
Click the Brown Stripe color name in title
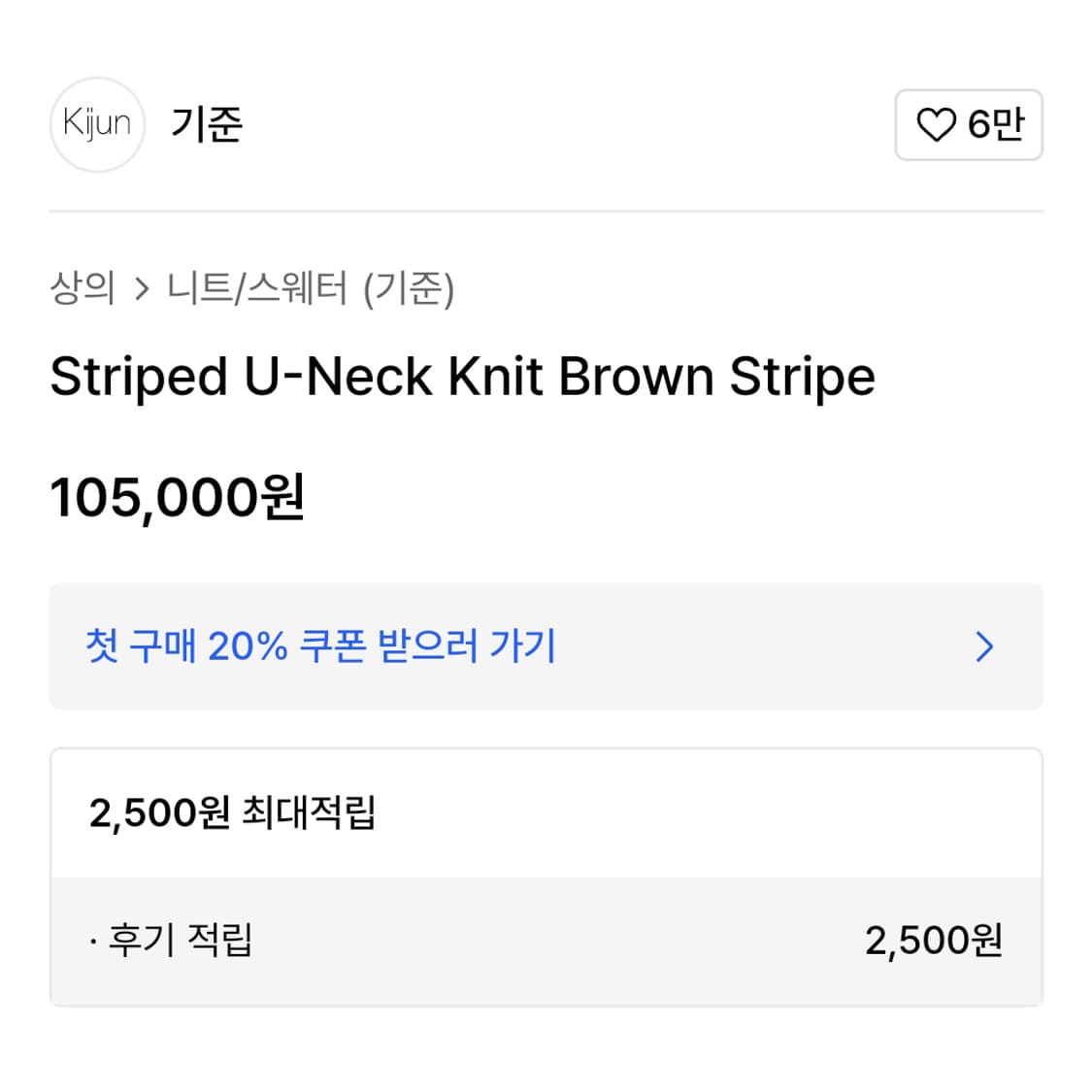[x=716, y=377]
